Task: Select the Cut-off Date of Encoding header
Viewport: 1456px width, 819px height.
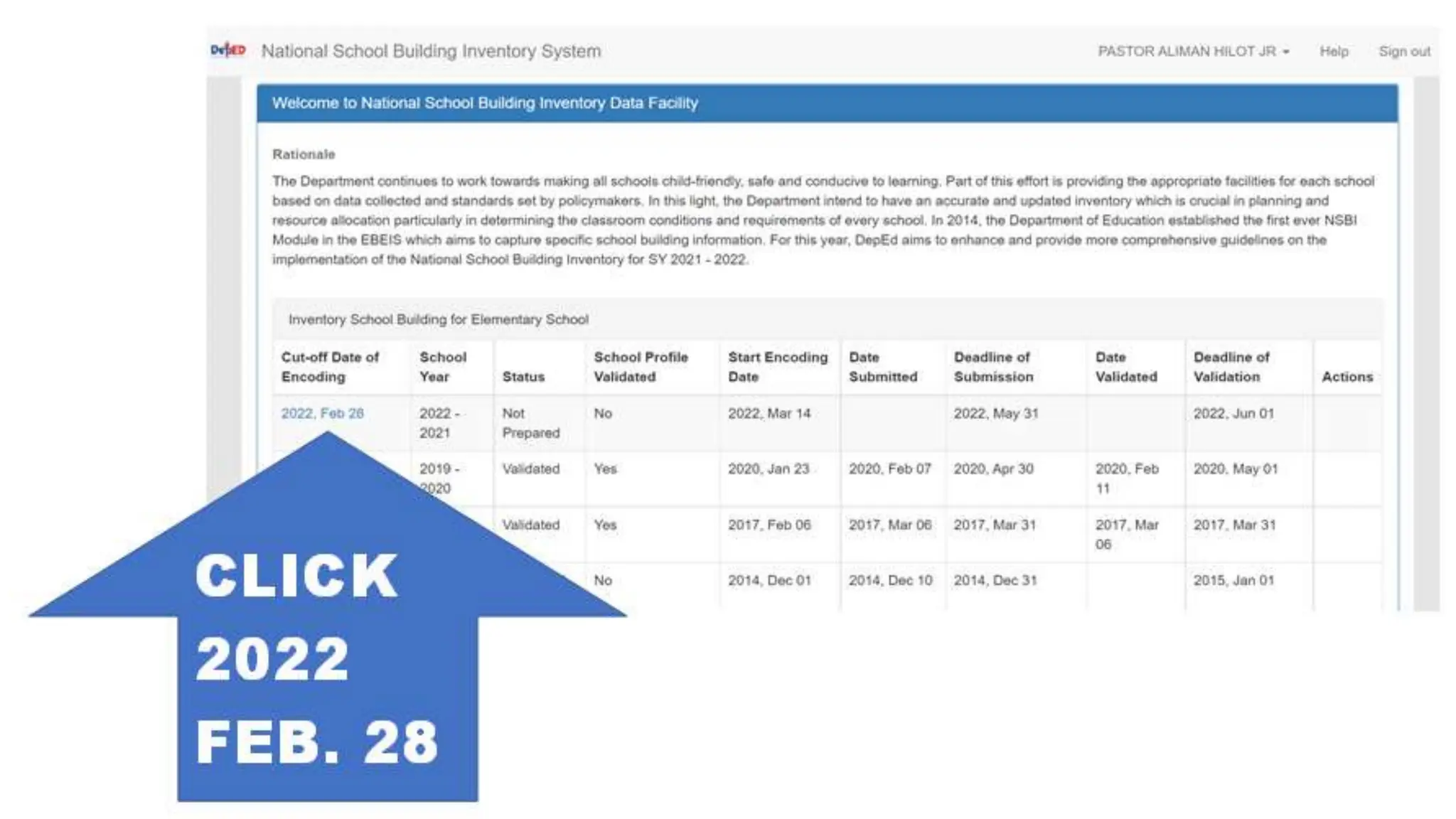Action: (x=330, y=367)
